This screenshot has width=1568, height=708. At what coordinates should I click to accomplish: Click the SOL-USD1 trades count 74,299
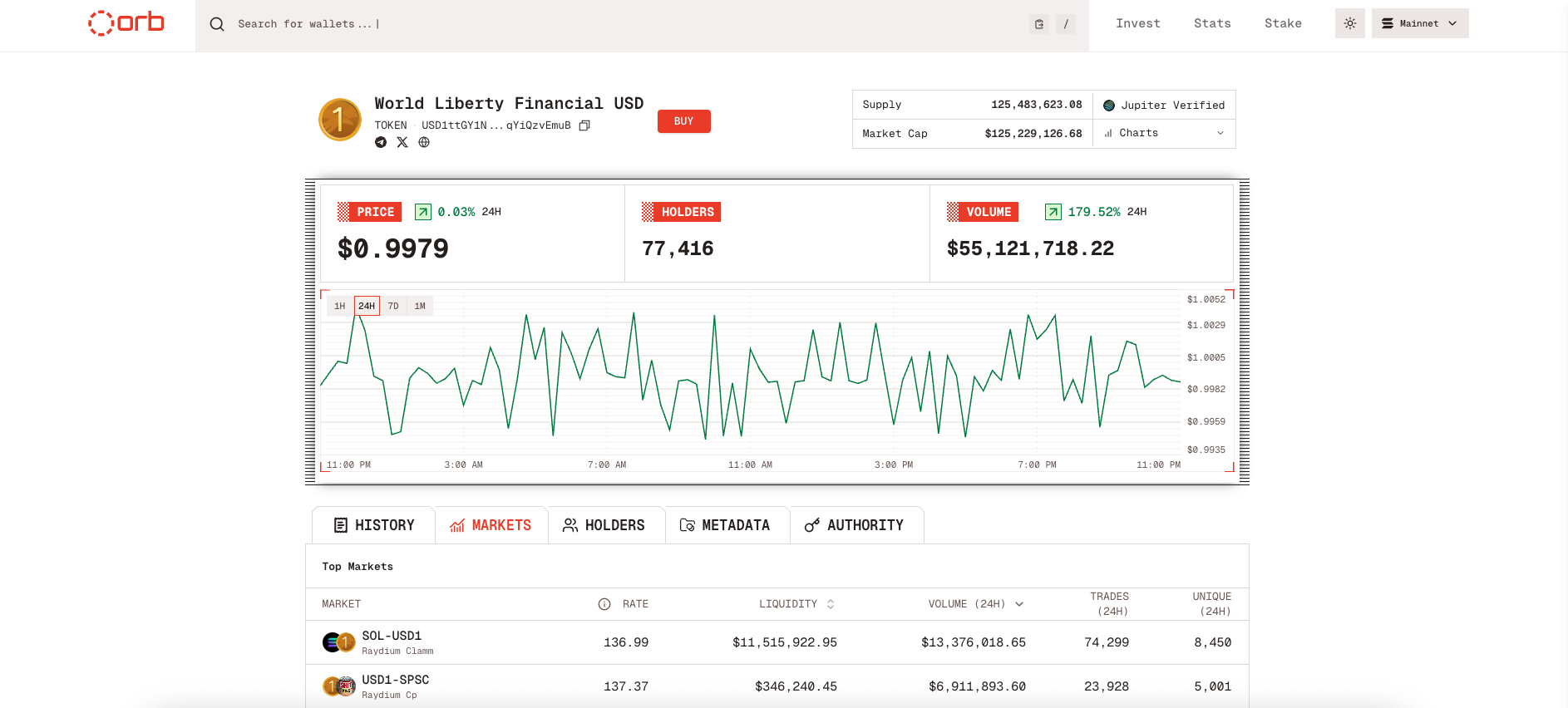[1107, 642]
